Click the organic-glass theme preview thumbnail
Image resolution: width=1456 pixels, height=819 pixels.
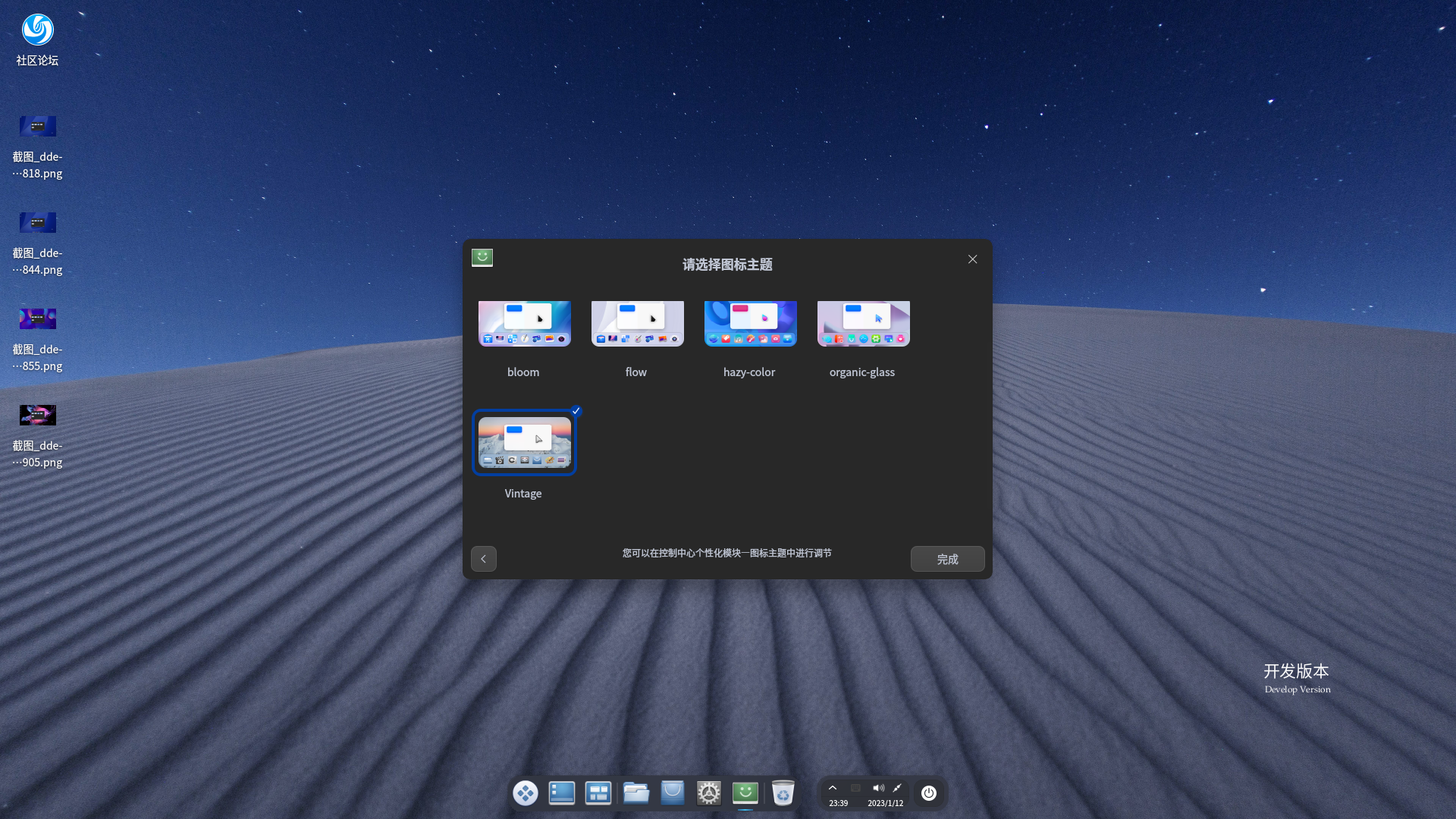click(x=862, y=323)
